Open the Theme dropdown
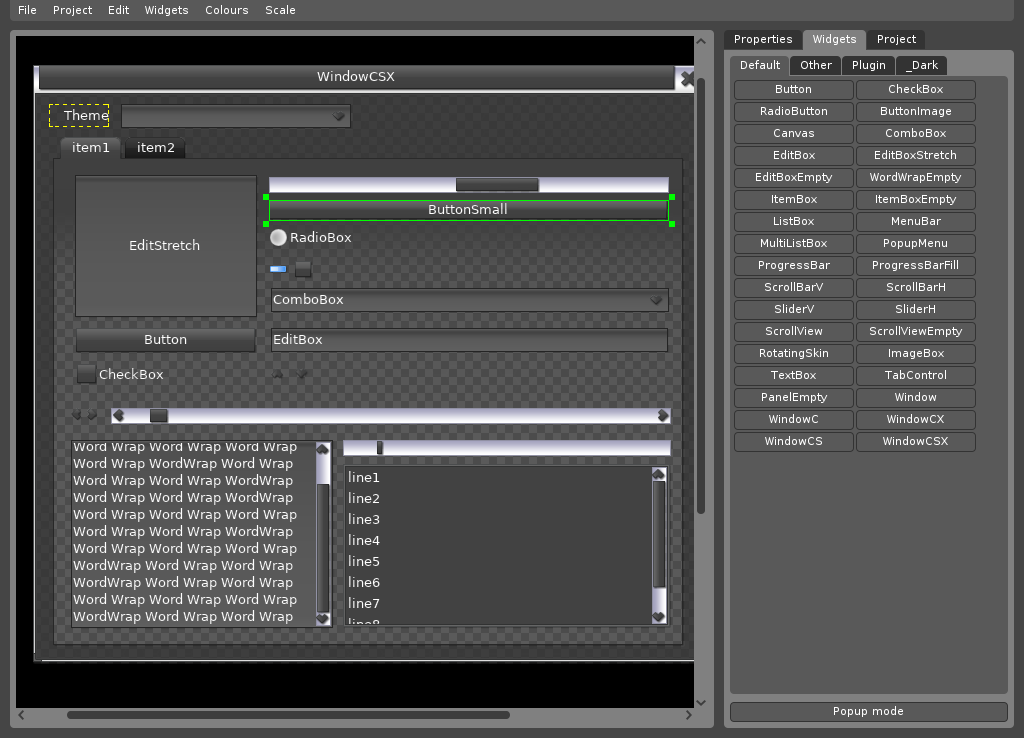This screenshot has width=1024, height=738. 236,116
